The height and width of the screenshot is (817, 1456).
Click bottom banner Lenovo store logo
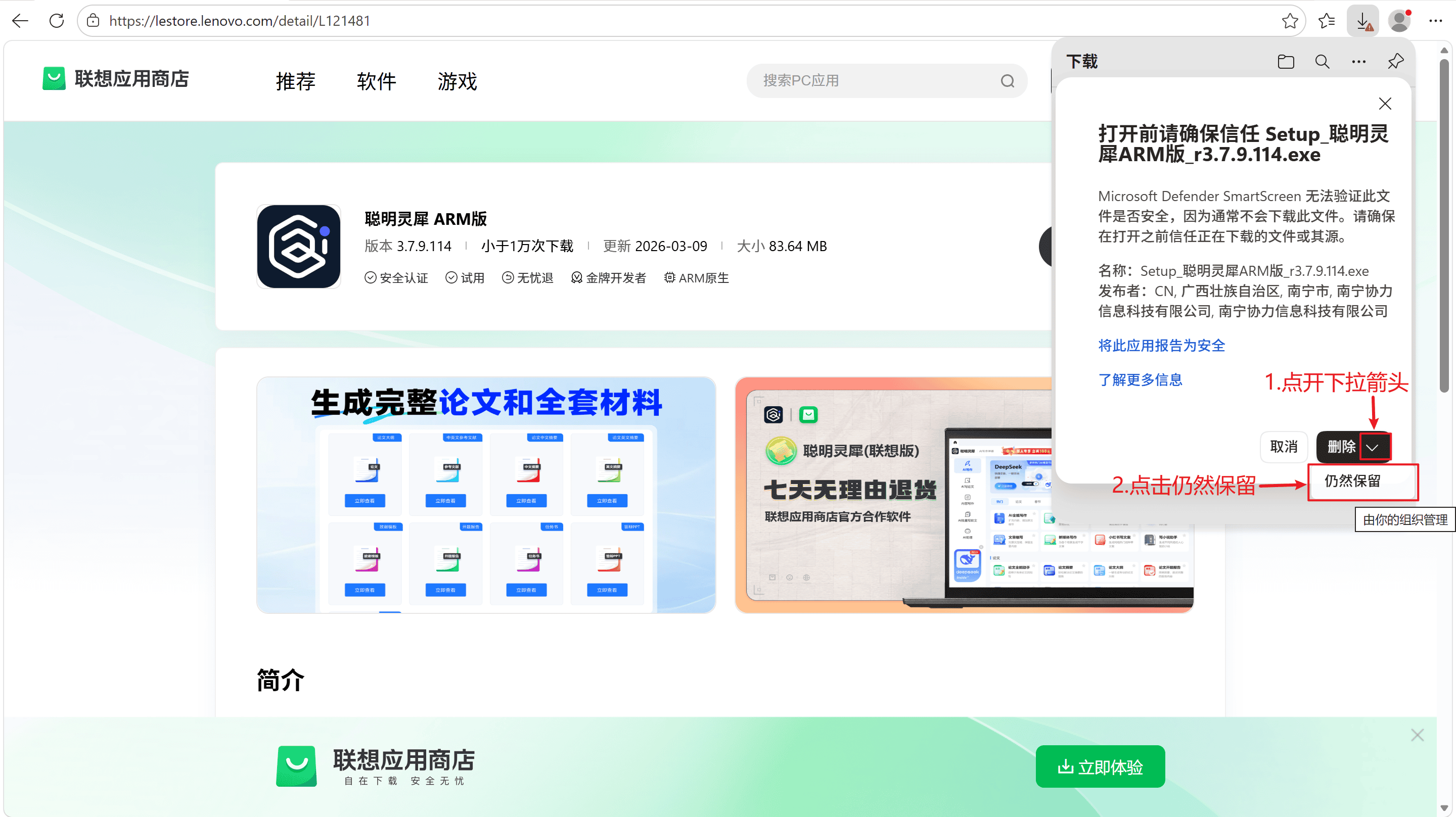coord(296,766)
